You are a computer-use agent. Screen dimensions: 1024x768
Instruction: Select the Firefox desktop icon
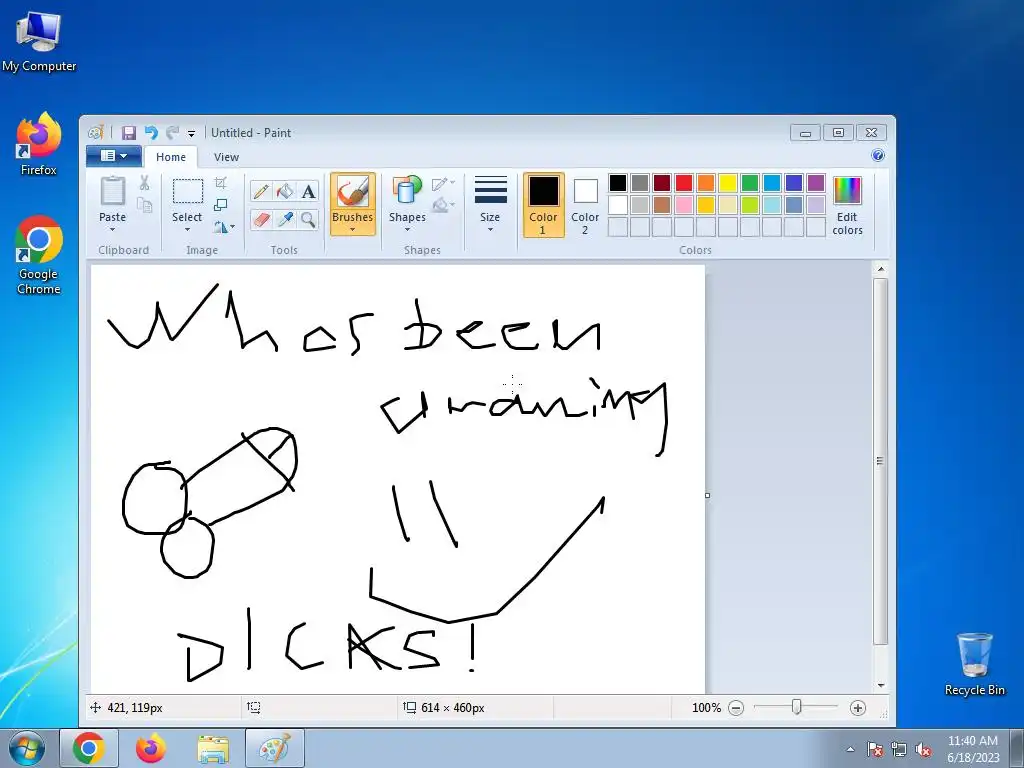[x=39, y=144]
